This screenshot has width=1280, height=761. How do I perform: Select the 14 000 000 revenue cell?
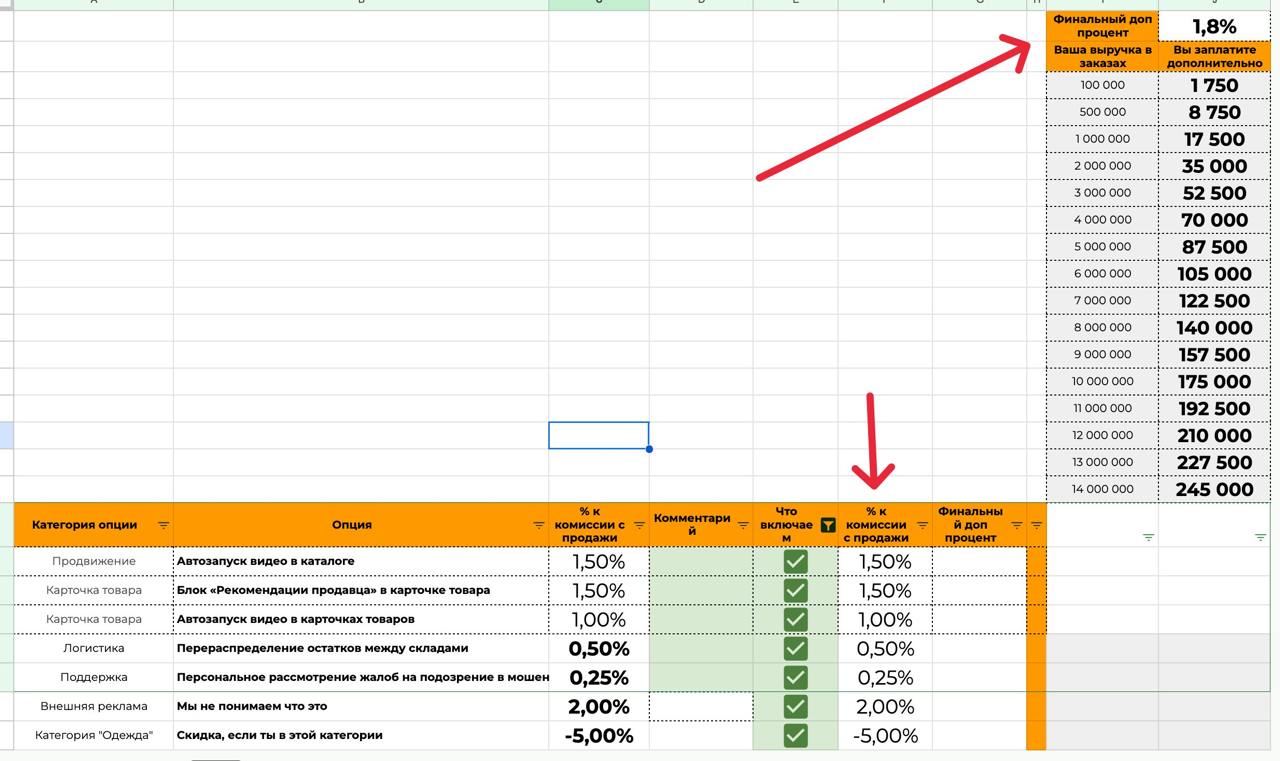tap(1102, 489)
